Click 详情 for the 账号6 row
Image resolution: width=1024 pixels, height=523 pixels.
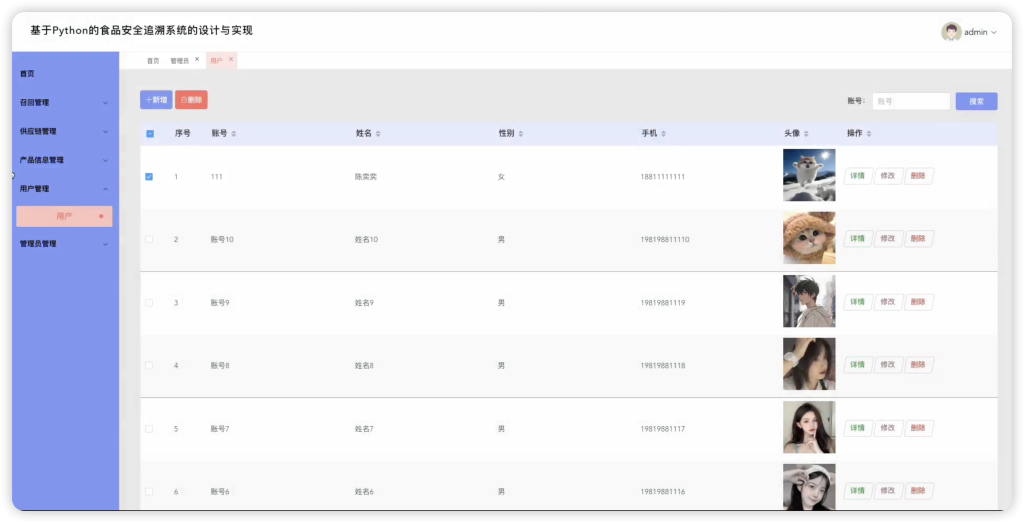coord(857,491)
